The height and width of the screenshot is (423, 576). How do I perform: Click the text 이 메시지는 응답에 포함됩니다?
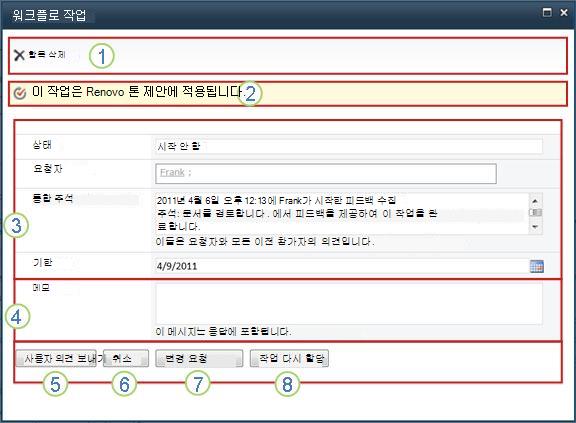pos(223,332)
